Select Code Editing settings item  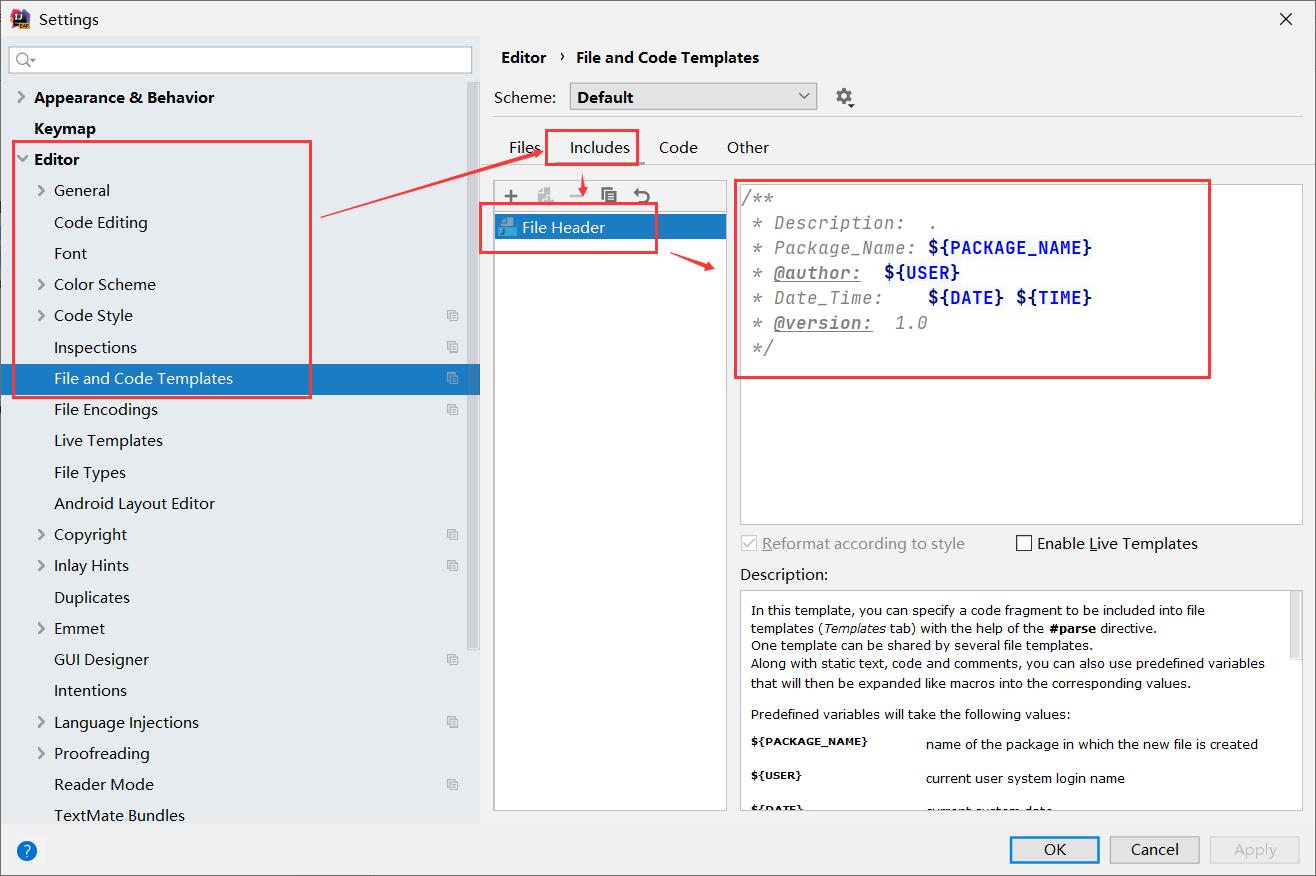pos(100,222)
